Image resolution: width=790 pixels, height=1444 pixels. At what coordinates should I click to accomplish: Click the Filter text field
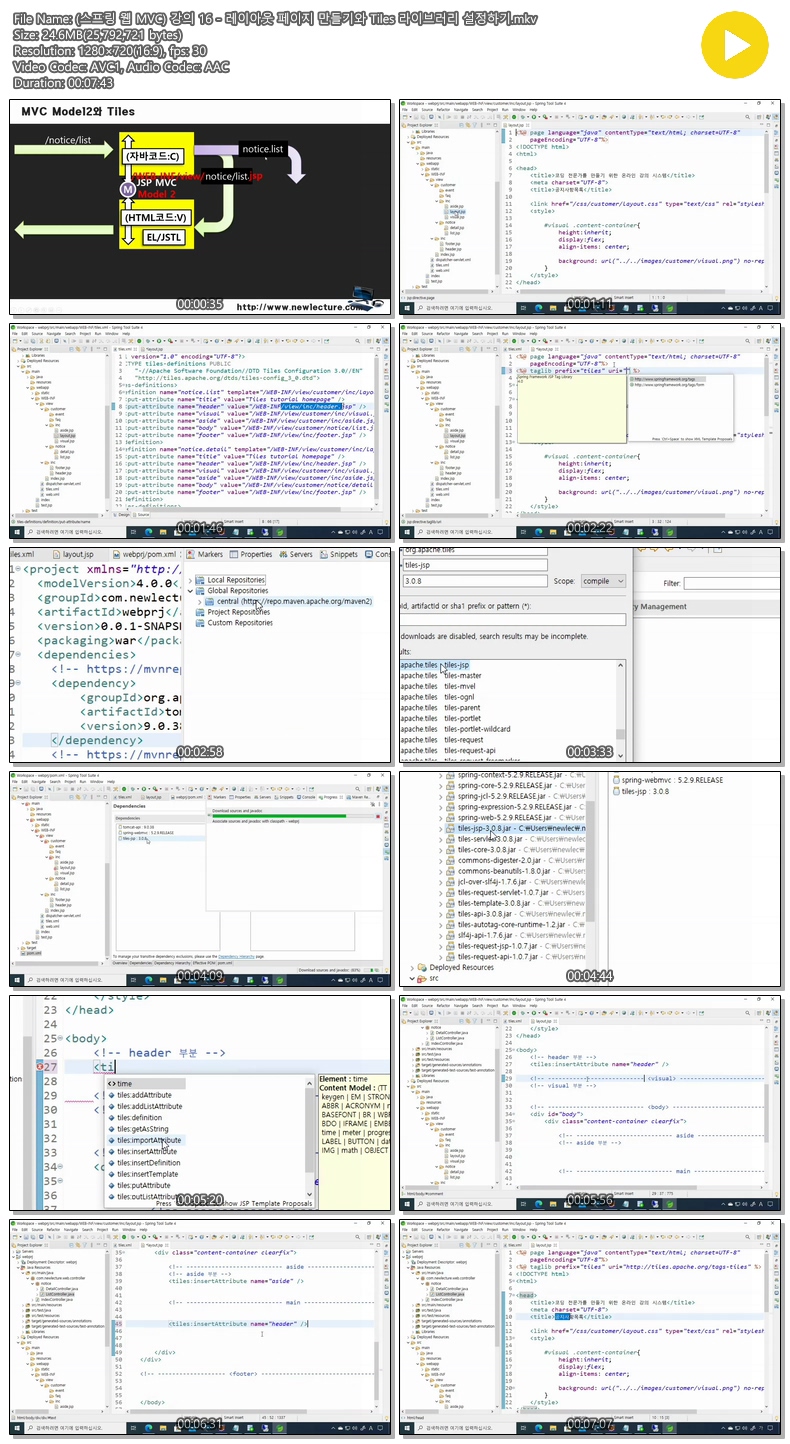(x=731, y=583)
